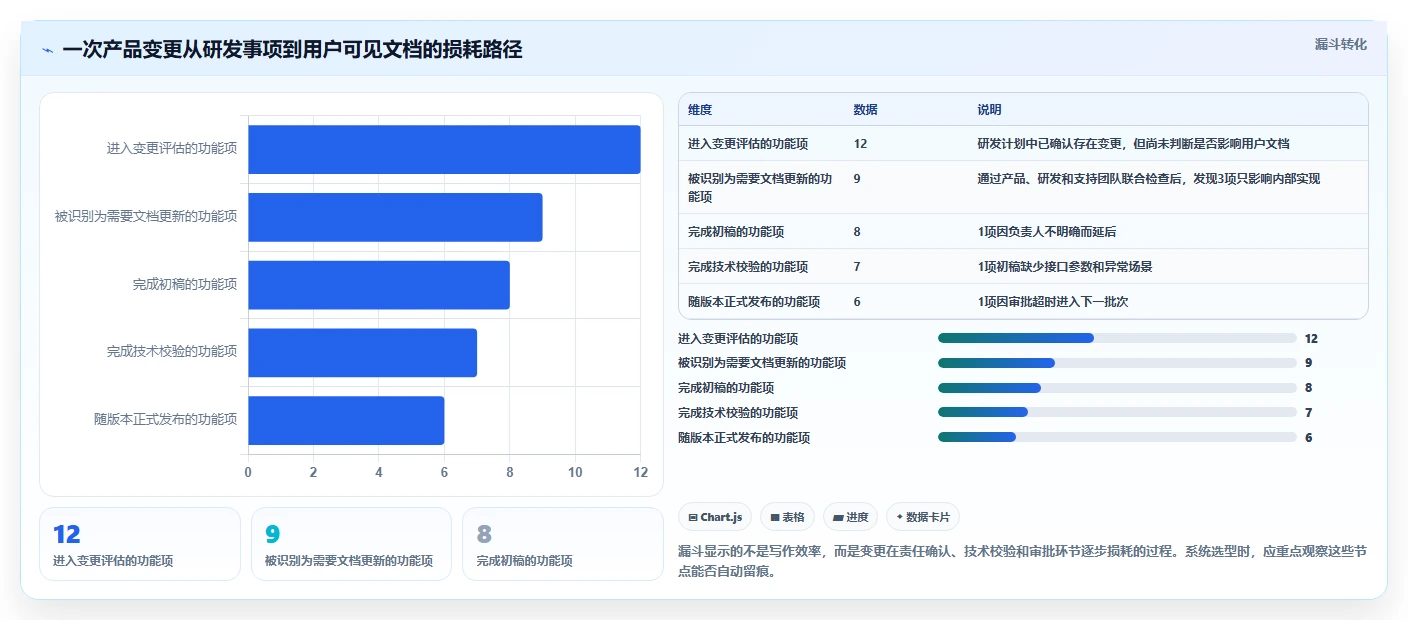The image size is (1408, 620).
Task: Click the 说明 table column header
Action: (989, 110)
